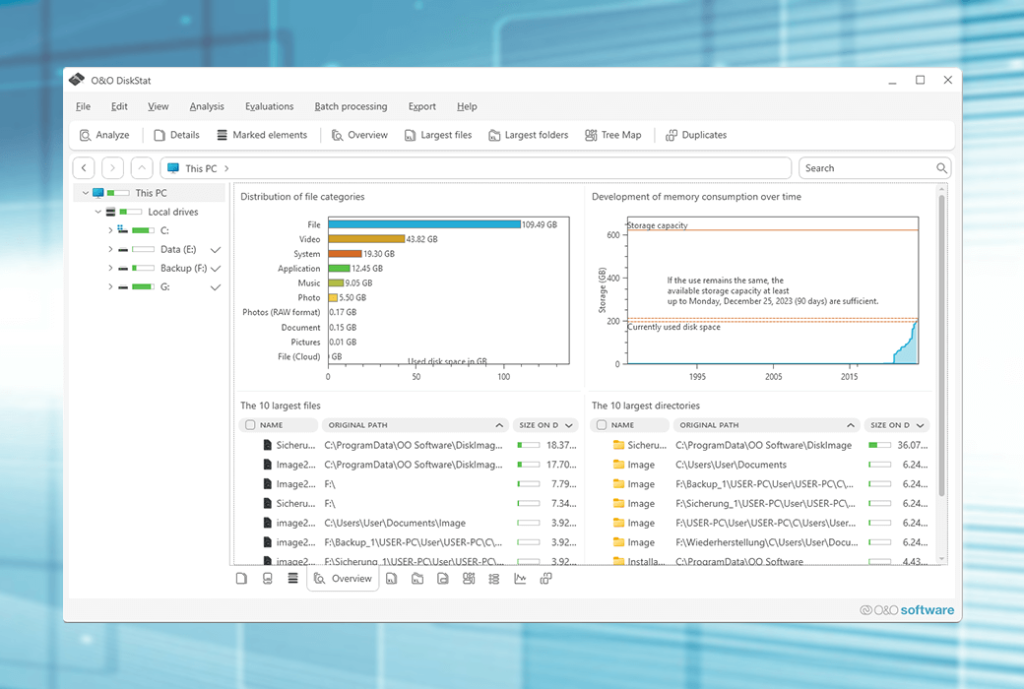Collapse the Local drives node
Image resolution: width=1024 pixels, height=689 pixels.
click(98, 212)
